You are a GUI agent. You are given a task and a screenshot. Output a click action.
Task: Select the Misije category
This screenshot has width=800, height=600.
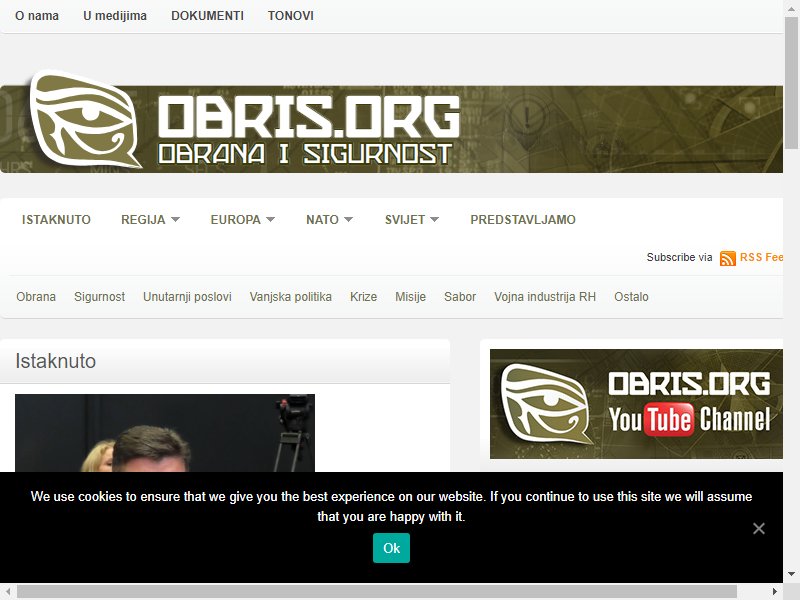pos(410,297)
